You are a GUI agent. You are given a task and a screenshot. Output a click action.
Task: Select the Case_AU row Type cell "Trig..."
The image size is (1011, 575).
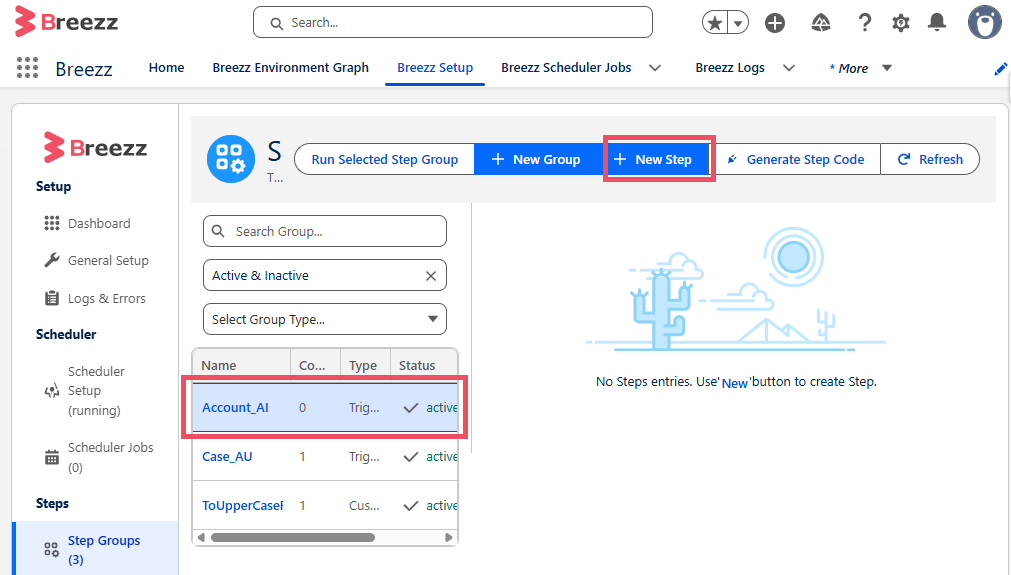(364, 456)
